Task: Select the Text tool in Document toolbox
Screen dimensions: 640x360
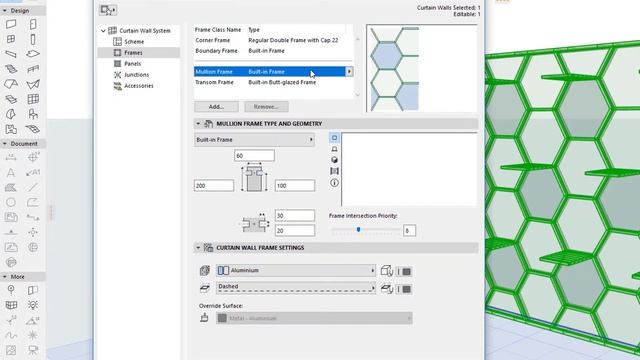Action: click(11, 173)
